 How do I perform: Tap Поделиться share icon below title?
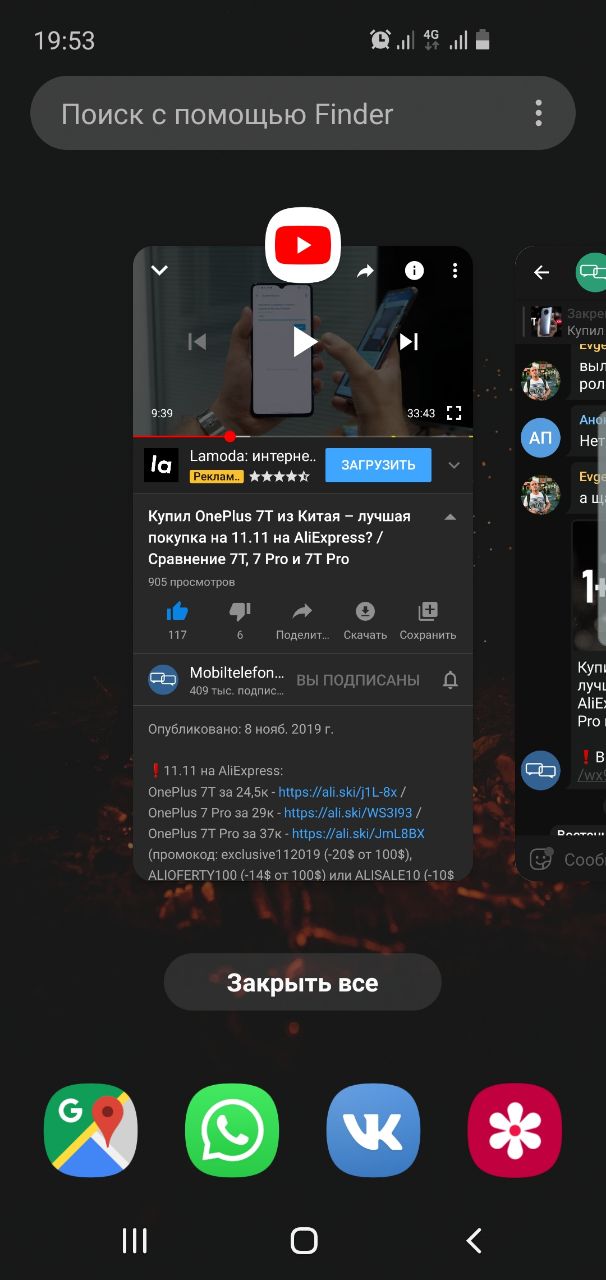click(302, 611)
